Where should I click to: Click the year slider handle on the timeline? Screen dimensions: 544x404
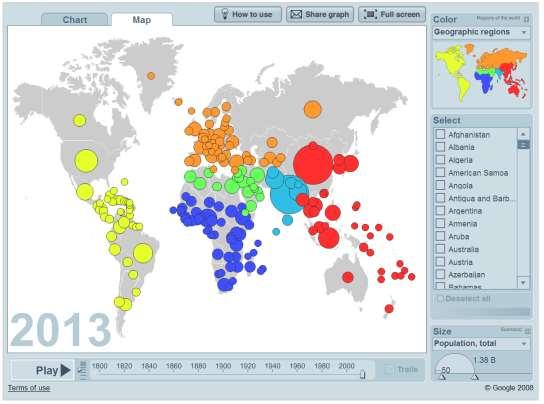click(x=363, y=374)
